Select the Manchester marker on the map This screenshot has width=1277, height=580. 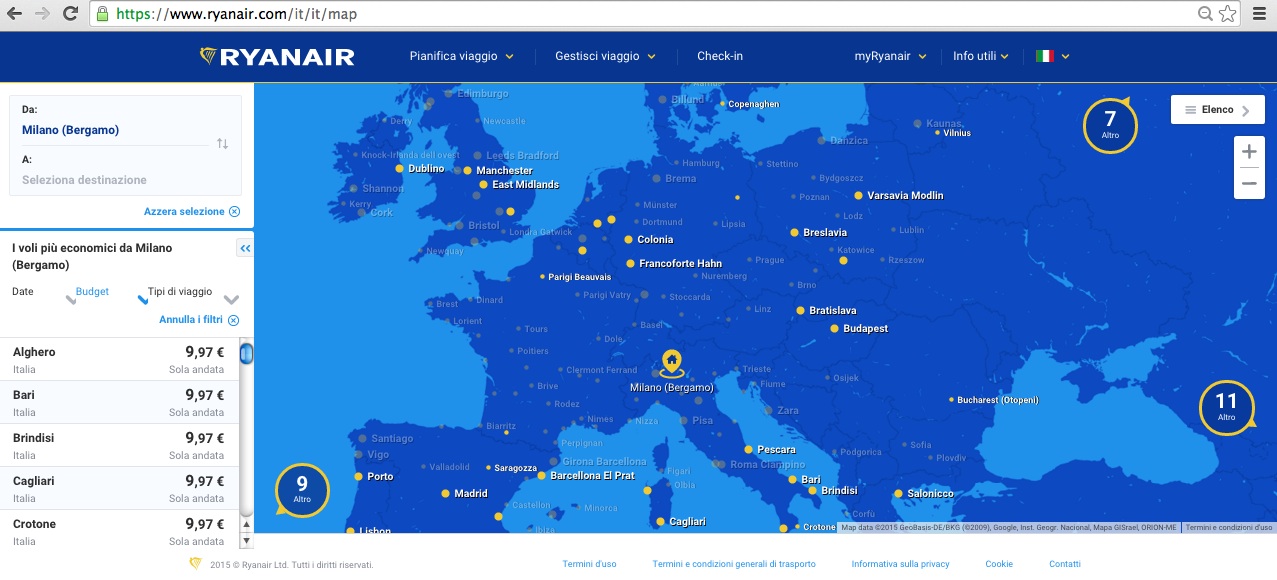[x=467, y=171]
